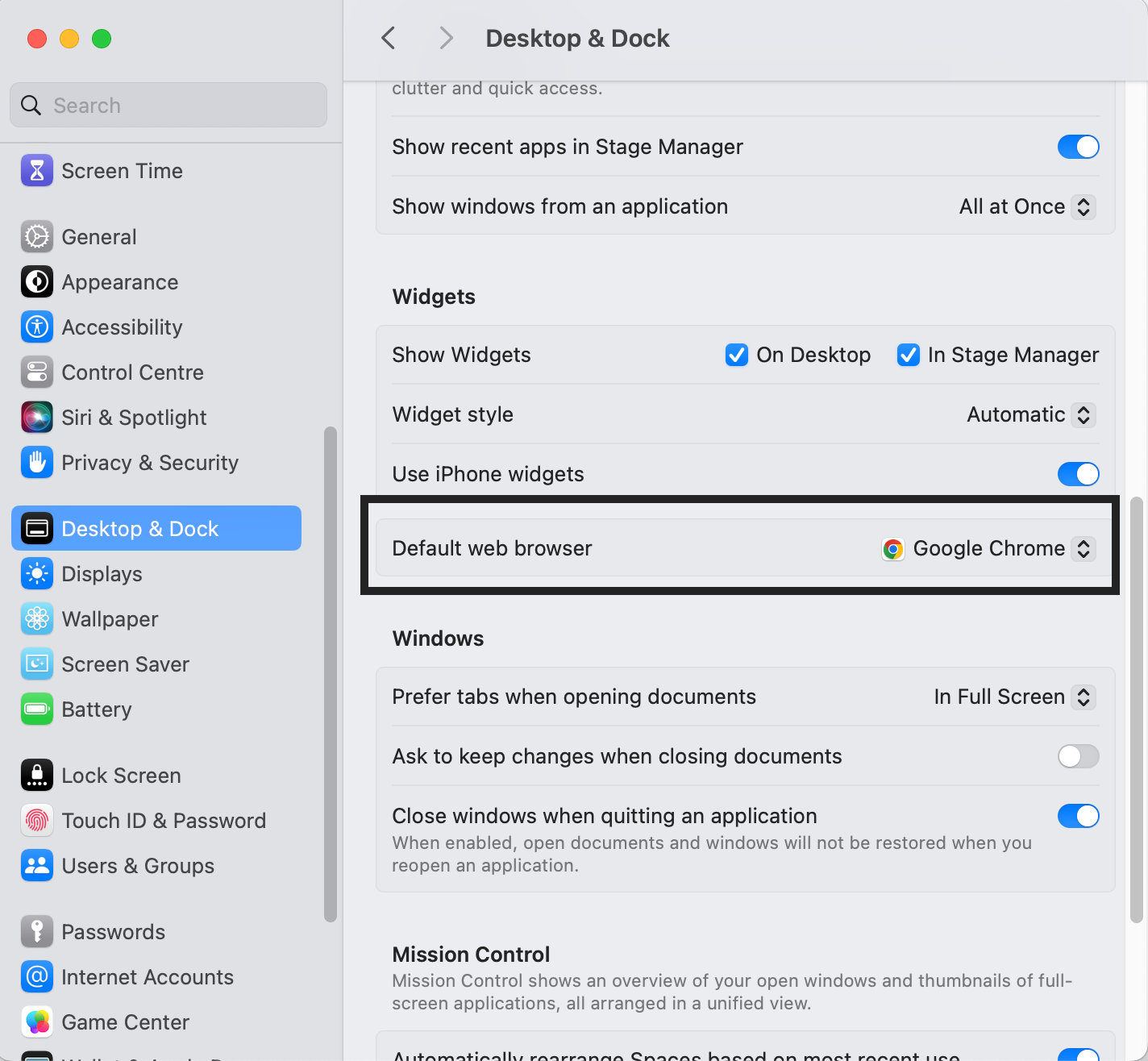The width and height of the screenshot is (1148, 1061).
Task: Toggle Show recent apps in Stage Manager
Action: click(x=1079, y=147)
